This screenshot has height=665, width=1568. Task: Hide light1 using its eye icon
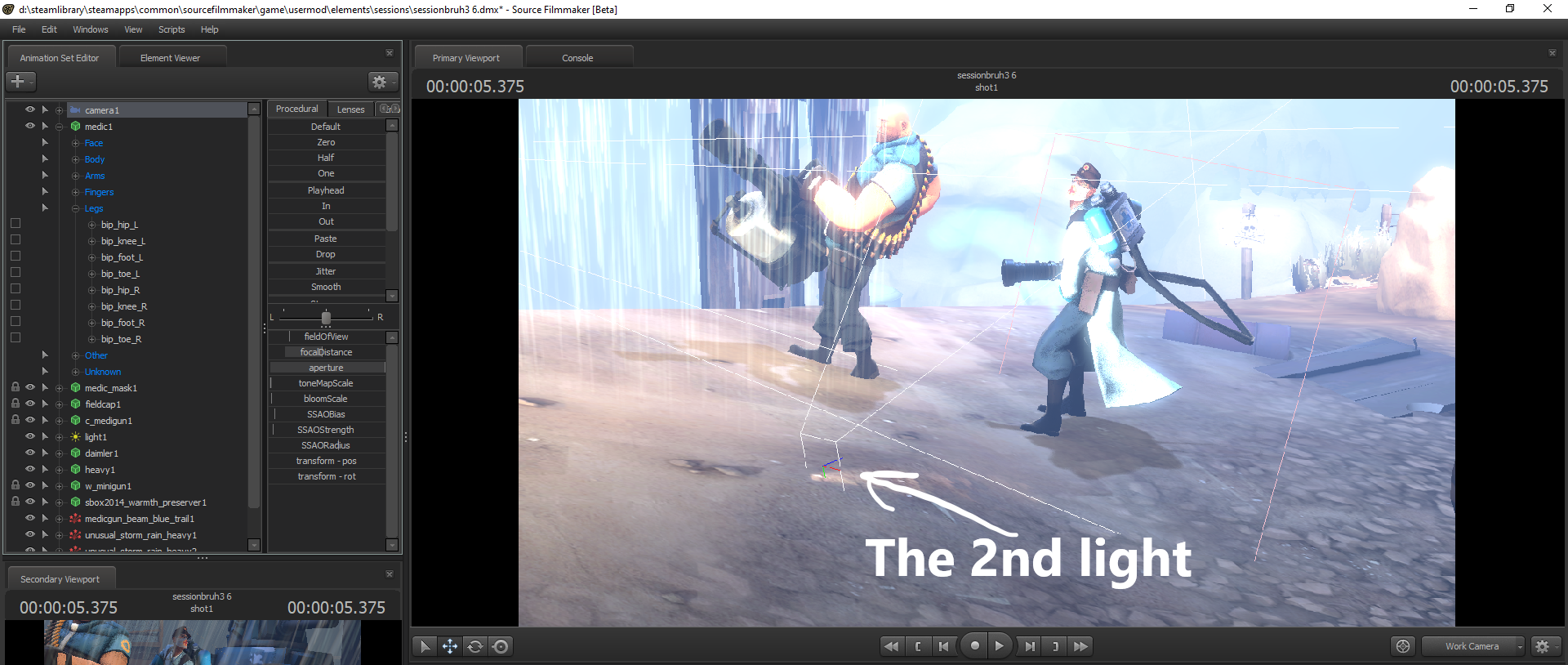click(x=30, y=436)
